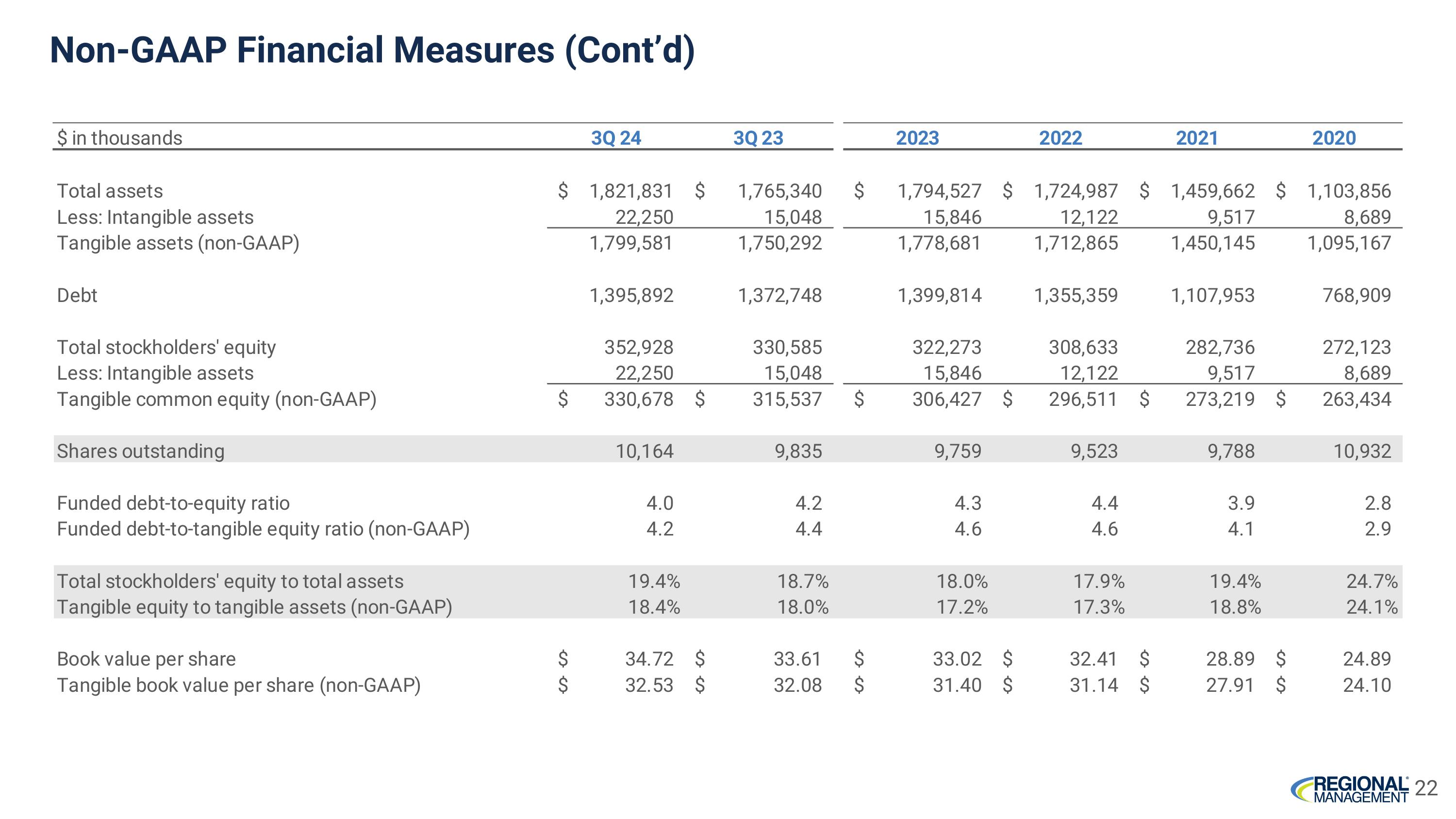Screen dimensions: 1456x819
Task: Click the '$ in thousands' label
Action: click(119, 138)
